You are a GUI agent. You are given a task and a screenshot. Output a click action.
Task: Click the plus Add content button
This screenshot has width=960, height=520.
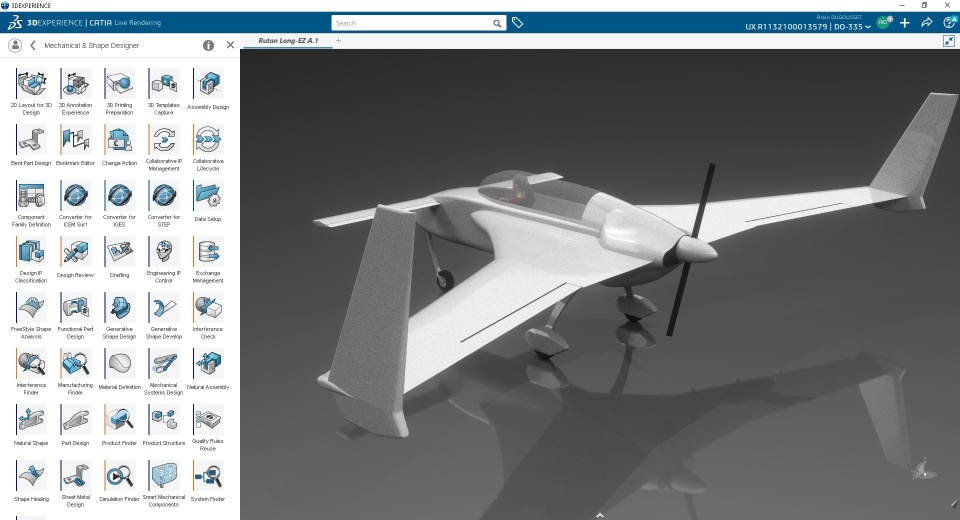coord(904,23)
